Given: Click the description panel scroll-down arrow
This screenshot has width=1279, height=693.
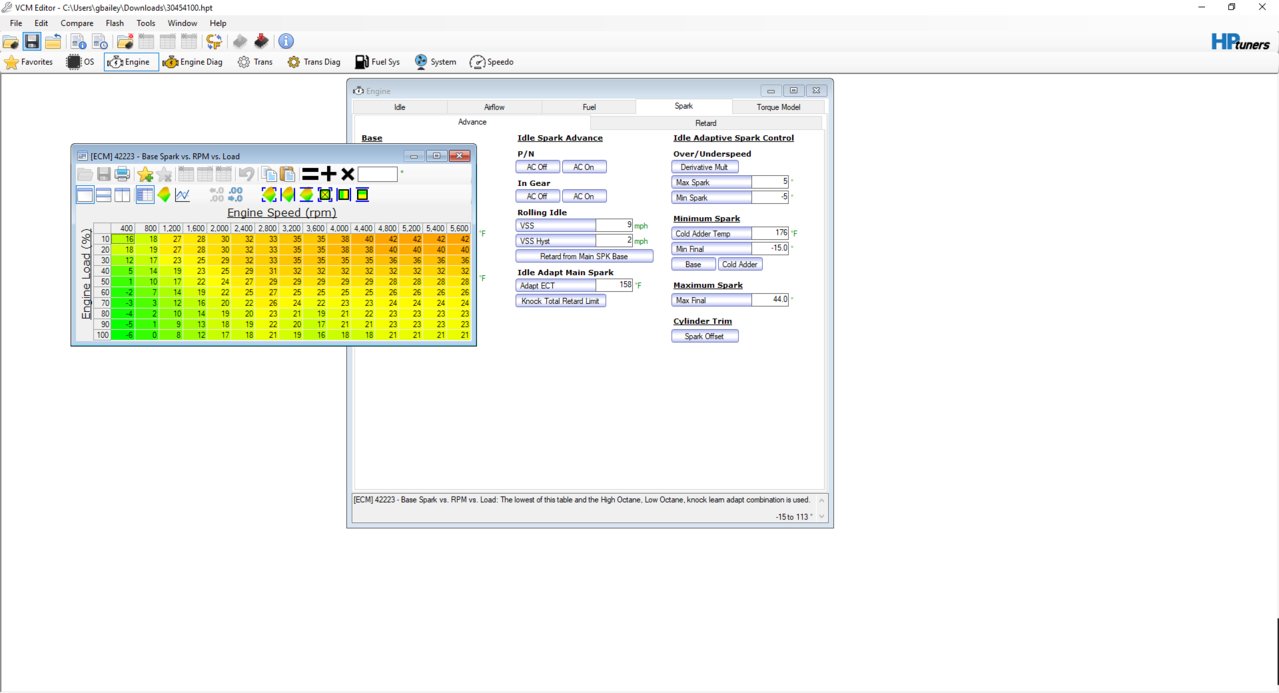Looking at the screenshot, I should point(822,516).
